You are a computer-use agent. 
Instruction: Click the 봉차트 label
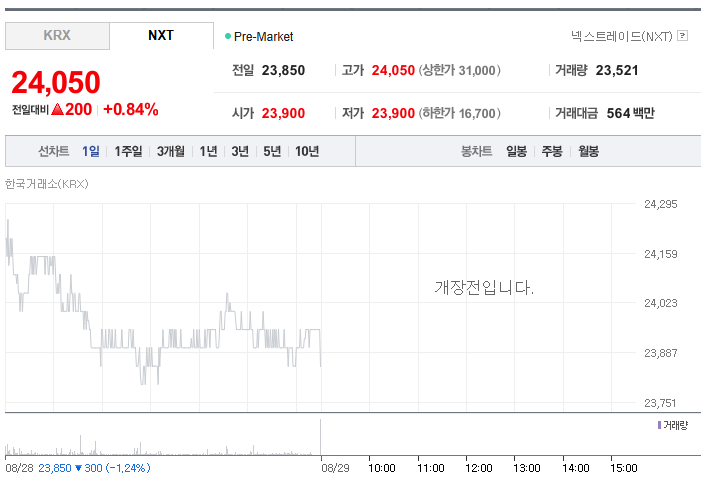click(x=477, y=152)
